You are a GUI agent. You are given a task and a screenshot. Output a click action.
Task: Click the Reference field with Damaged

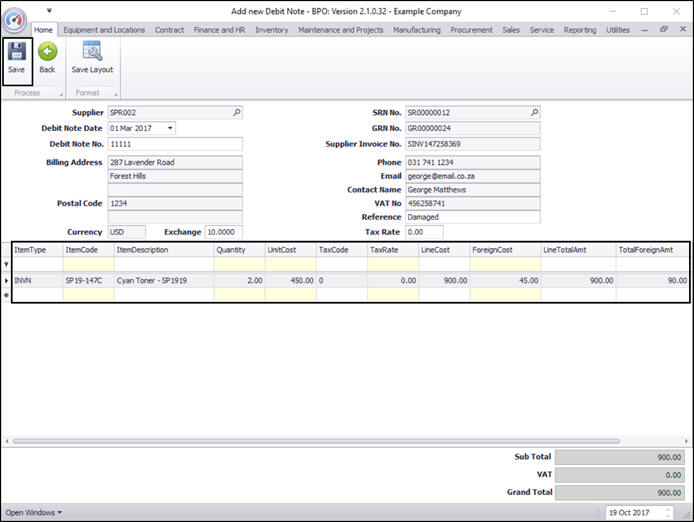click(473, 217)
